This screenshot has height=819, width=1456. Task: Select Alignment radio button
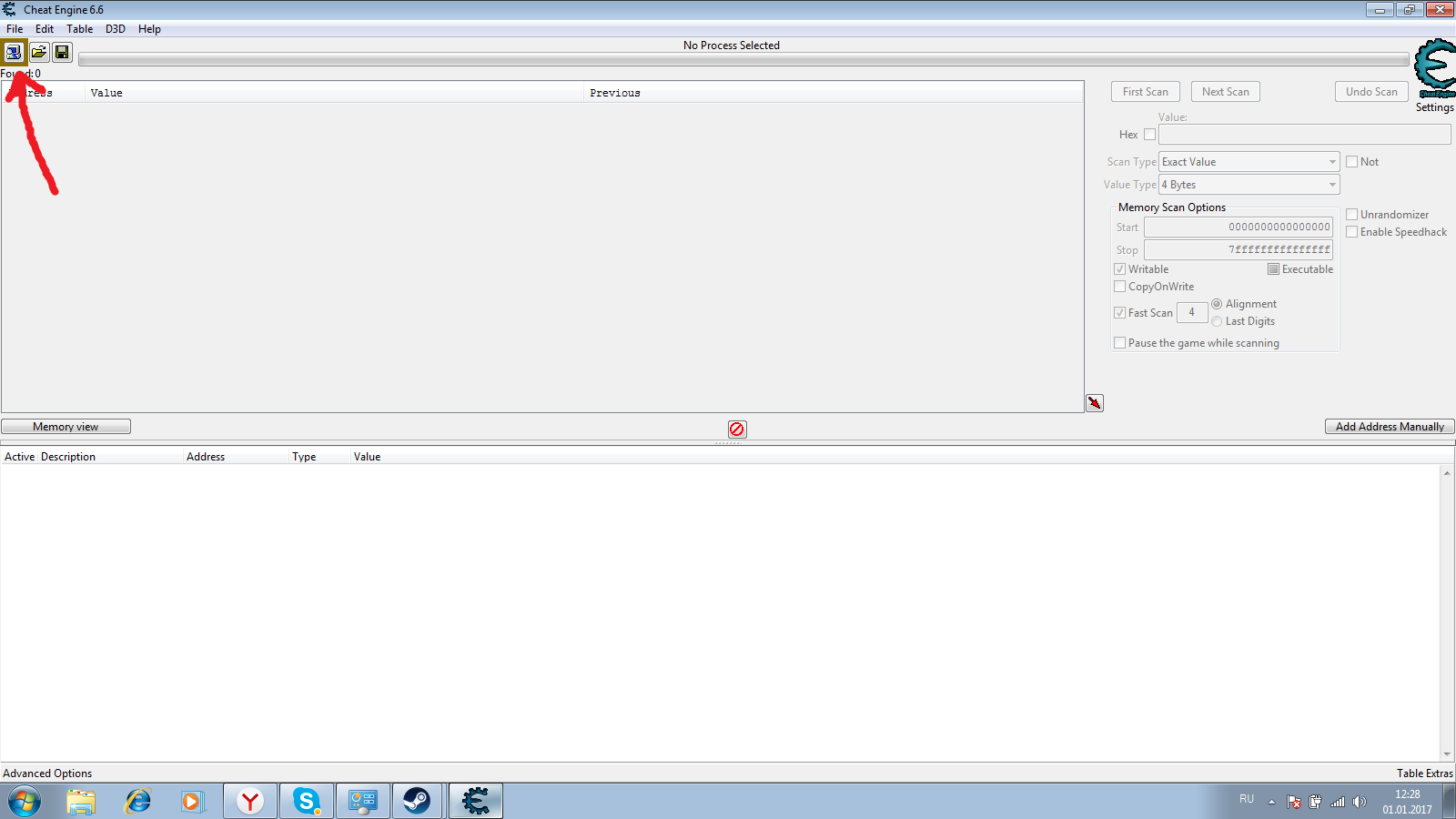[x=1217, y=304]
